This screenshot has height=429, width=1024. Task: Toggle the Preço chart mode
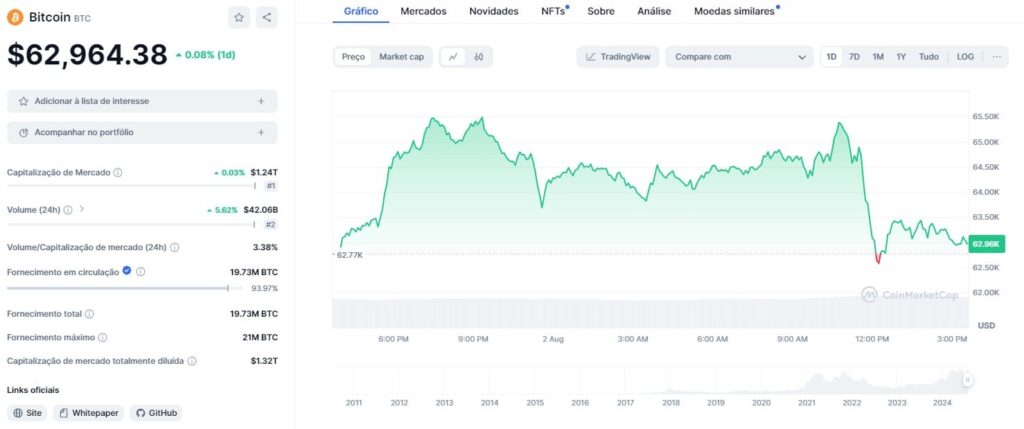point(353,57)
